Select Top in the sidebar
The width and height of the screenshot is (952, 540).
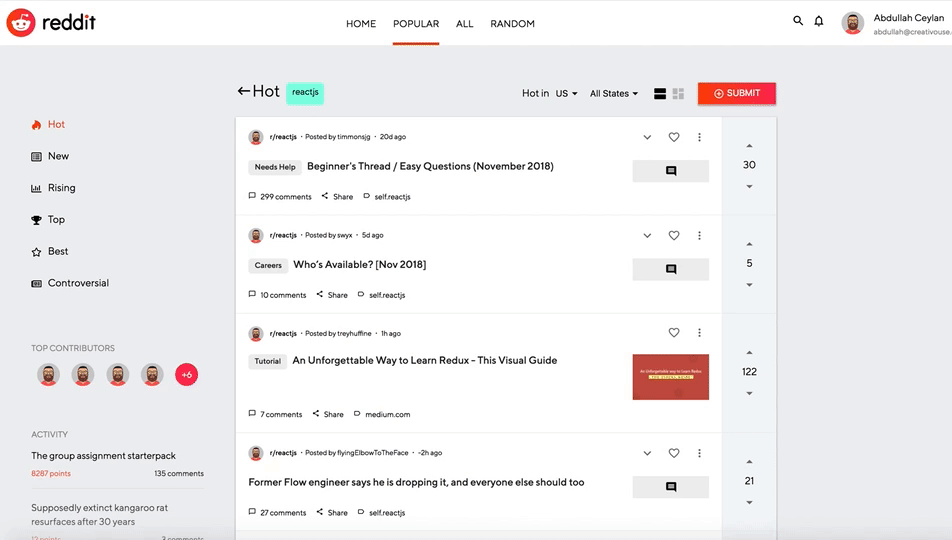click(48, 219)
